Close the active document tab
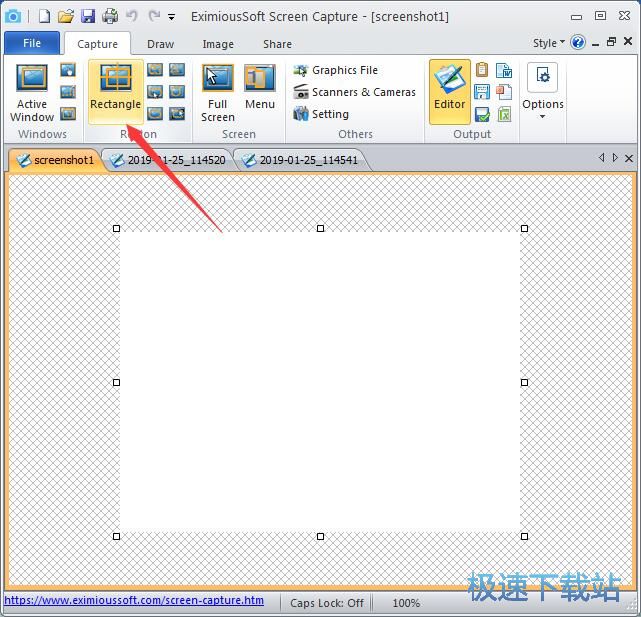 (629, 158)
